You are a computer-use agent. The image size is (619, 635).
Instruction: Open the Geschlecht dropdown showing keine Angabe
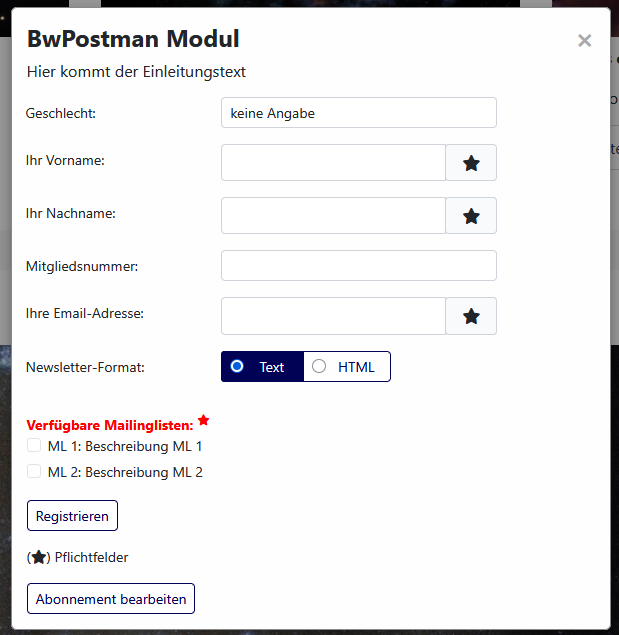pyautogui.click(x=359, y=113)
